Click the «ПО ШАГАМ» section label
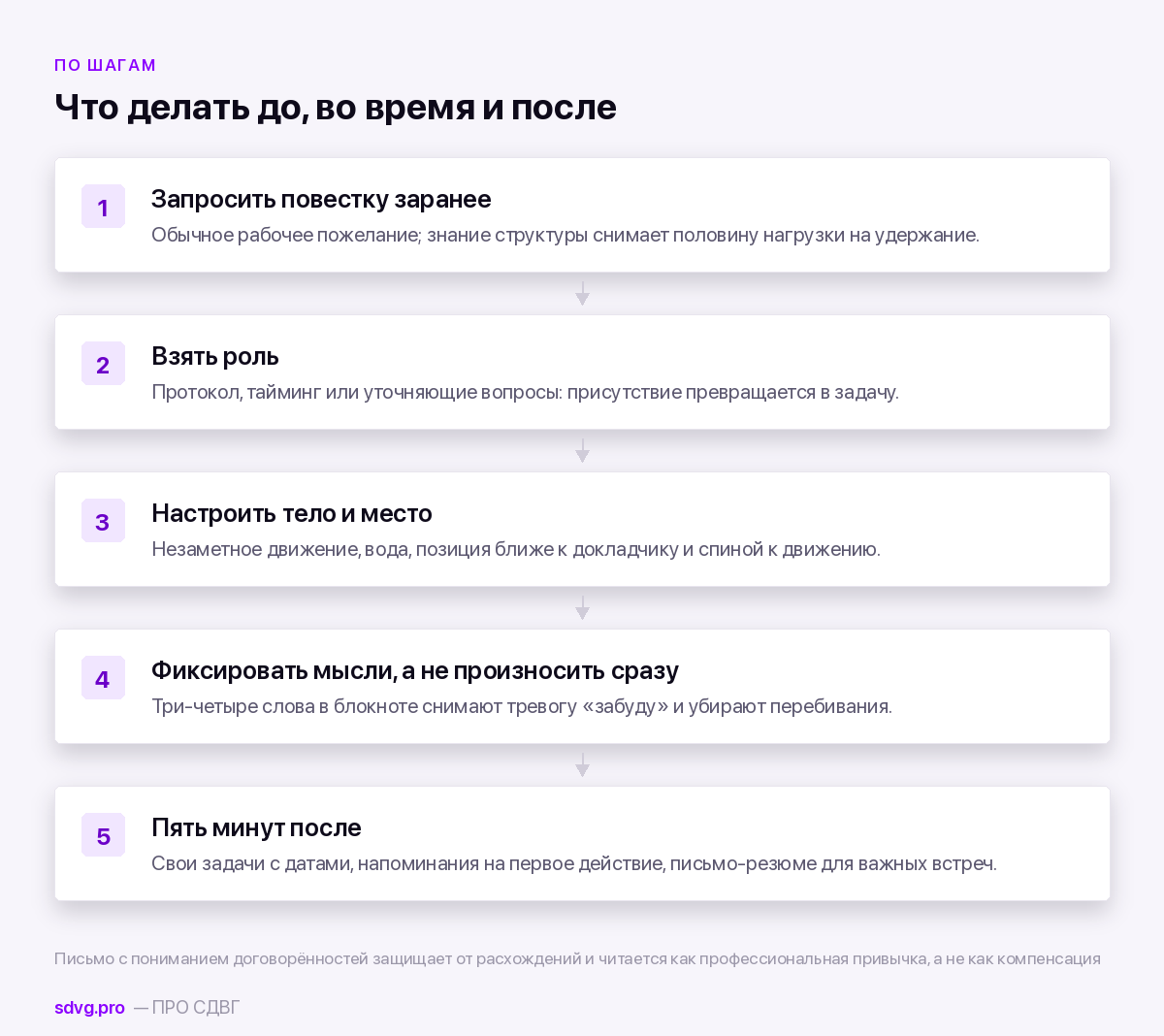 (105, 65)
